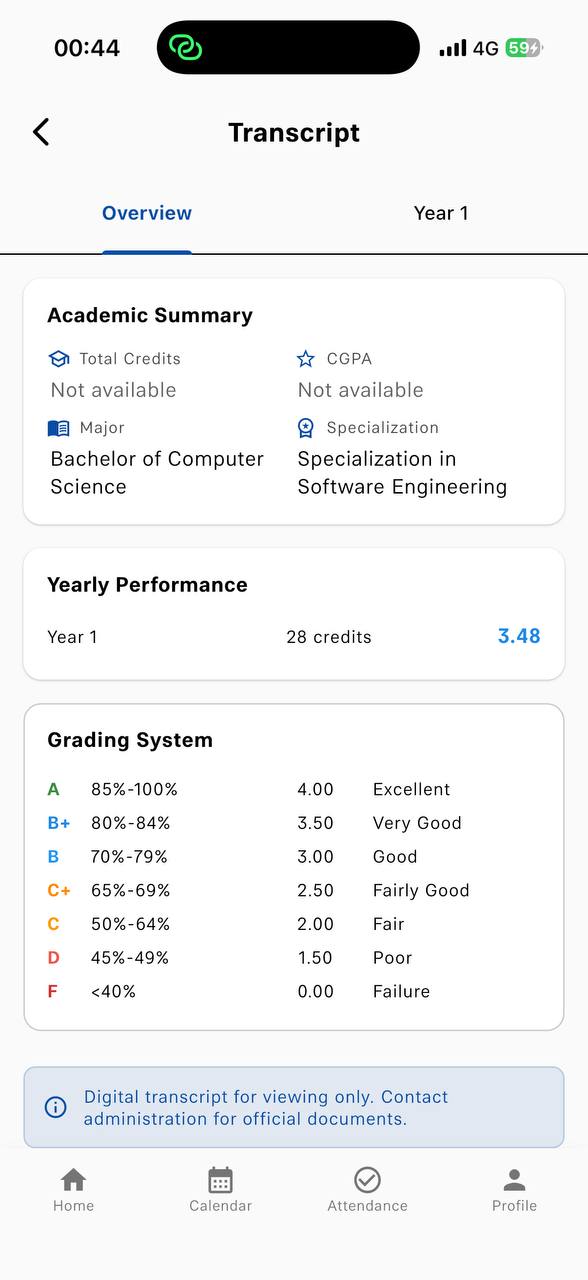588x1280 pixels.
Task: Open Attendance from the bottom navigation
Action: pos(367,1186)
